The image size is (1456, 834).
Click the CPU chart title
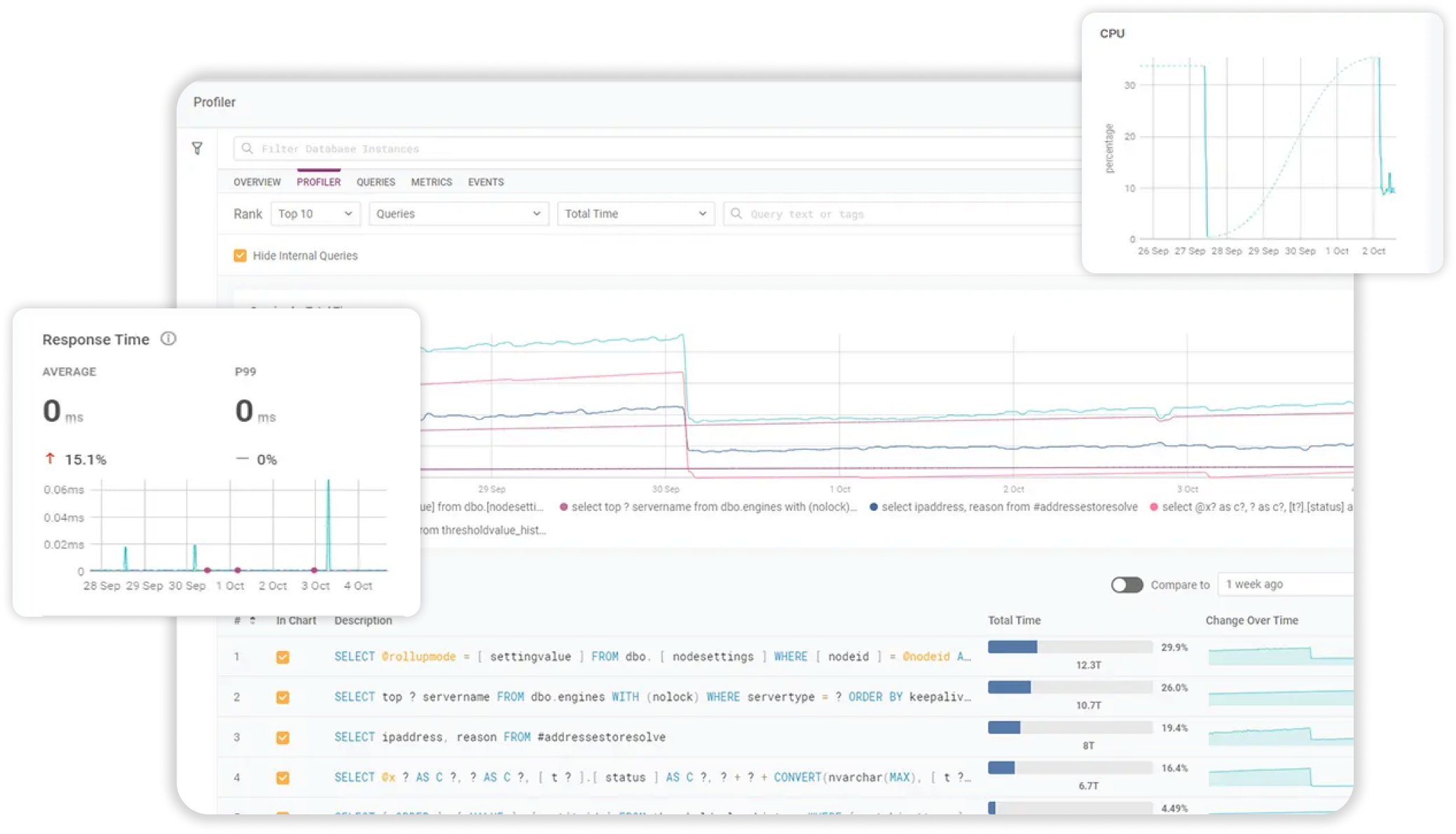[1112, 34]
